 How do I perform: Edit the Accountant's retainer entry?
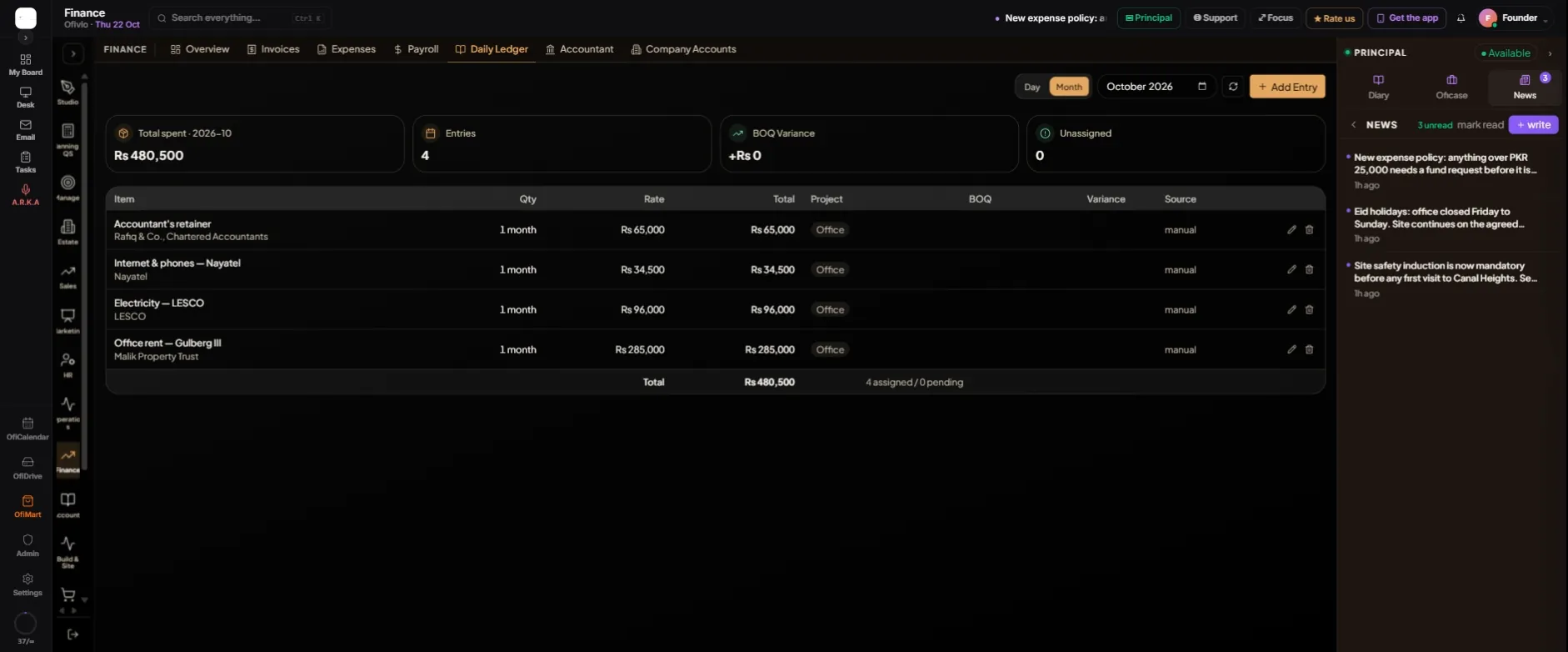1291,230
